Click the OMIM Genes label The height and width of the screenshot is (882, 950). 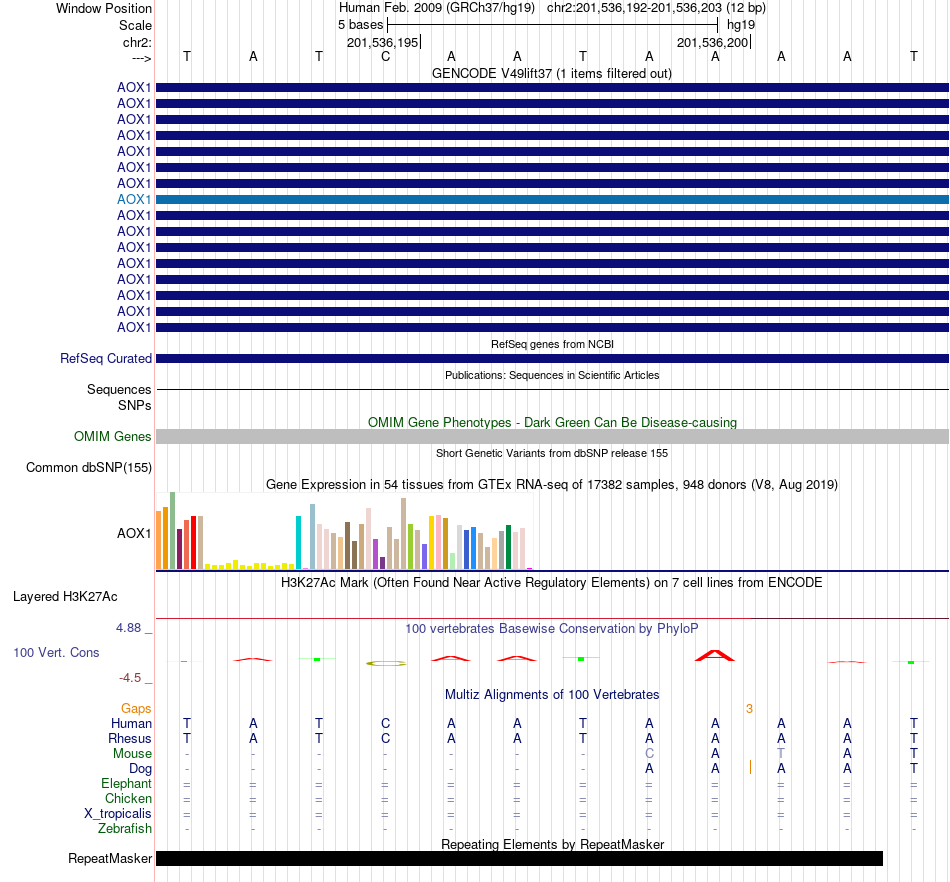click(113, 436)
